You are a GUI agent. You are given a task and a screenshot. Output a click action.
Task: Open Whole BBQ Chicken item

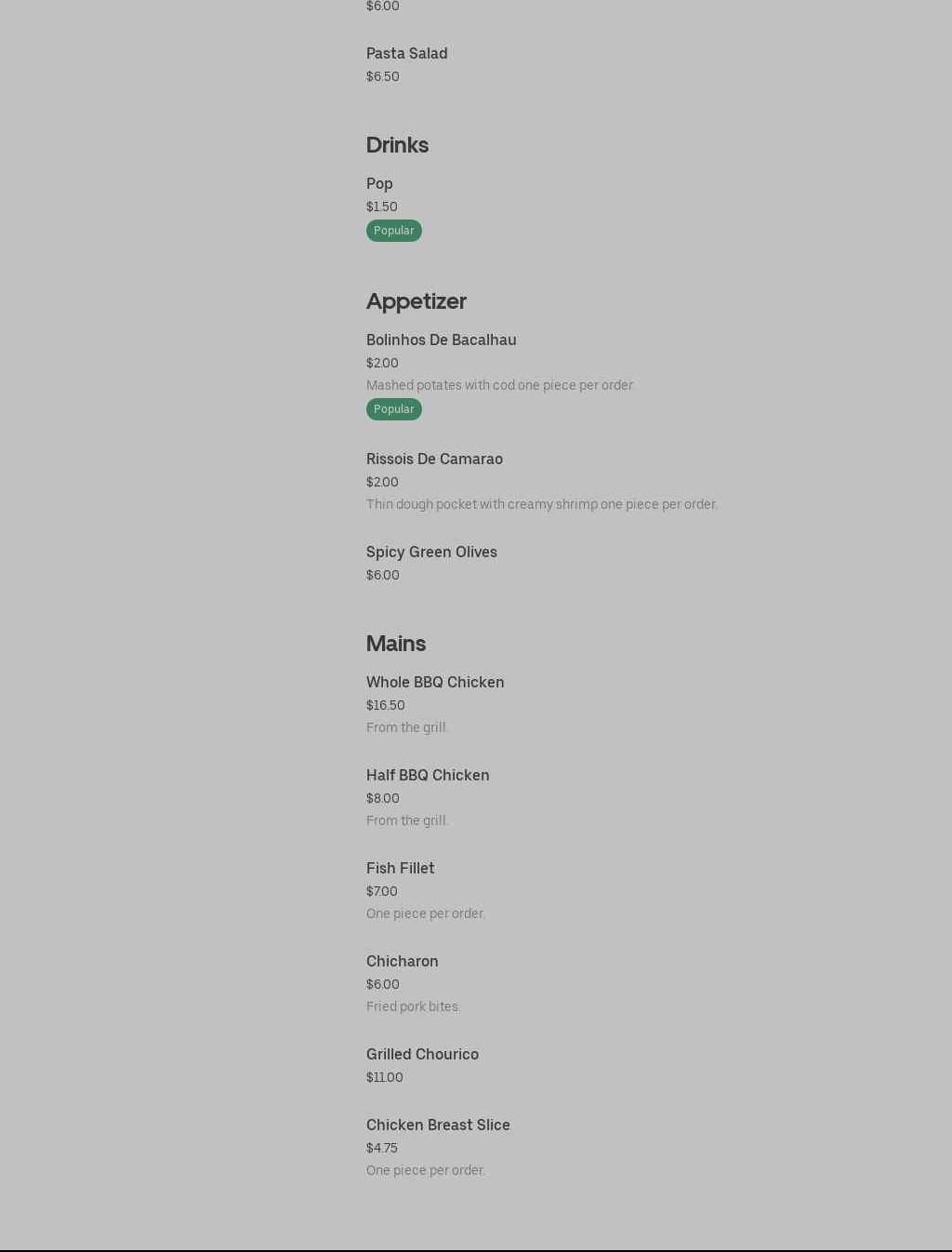[435, 683]
